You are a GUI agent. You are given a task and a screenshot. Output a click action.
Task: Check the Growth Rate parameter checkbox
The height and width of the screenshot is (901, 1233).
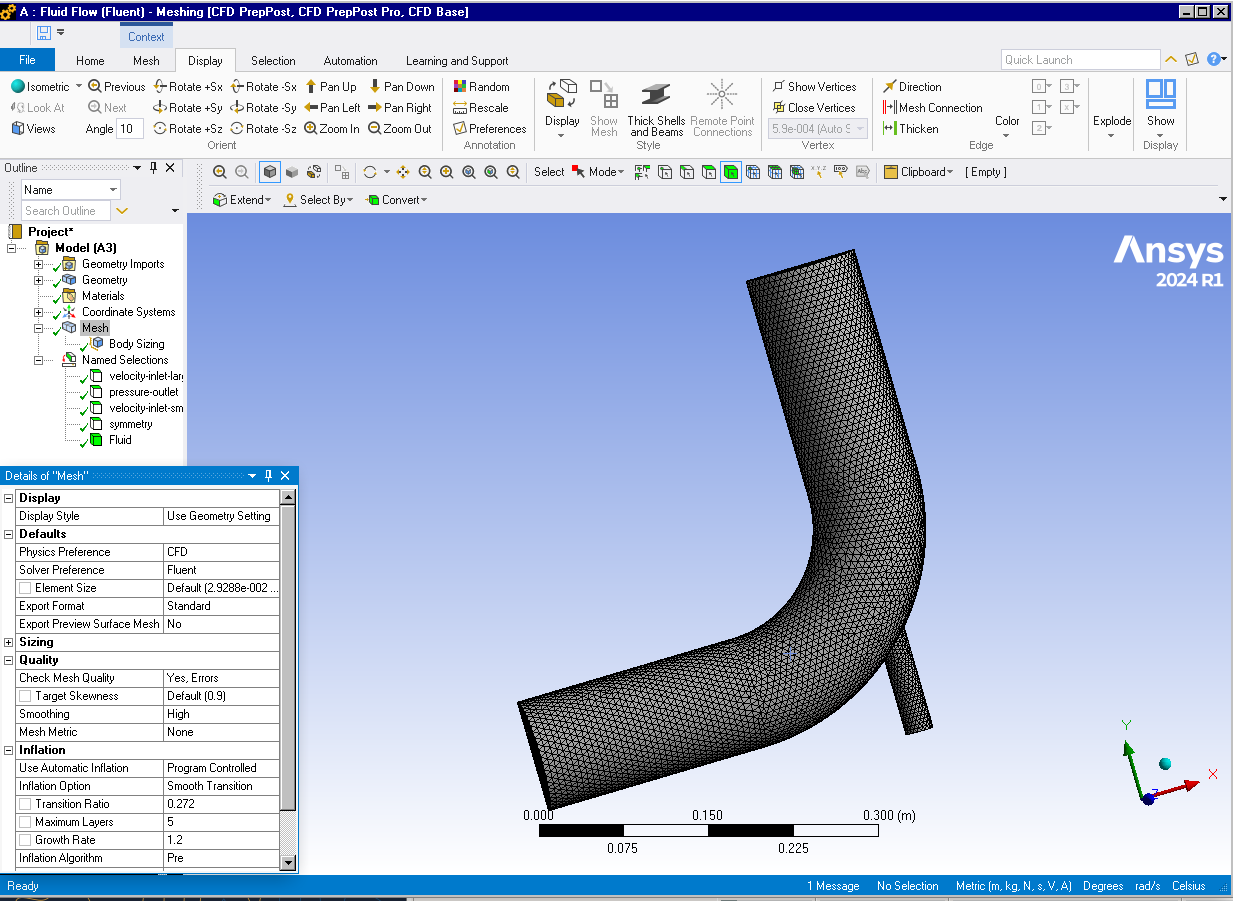25,840
